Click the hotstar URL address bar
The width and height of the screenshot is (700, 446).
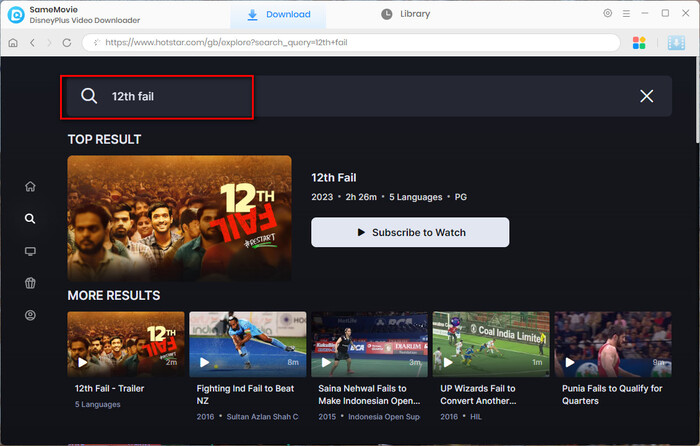click(351, 43)
